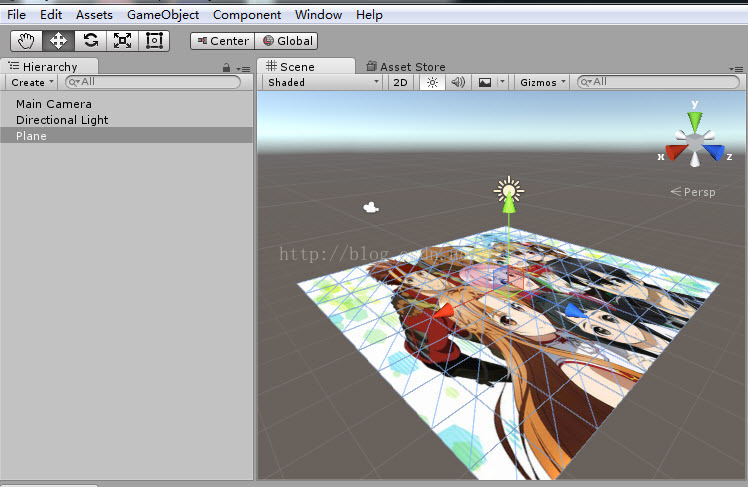Screen dimensions: 748x487
Task: Toggle Persp projection label
Action: [693, 192]
